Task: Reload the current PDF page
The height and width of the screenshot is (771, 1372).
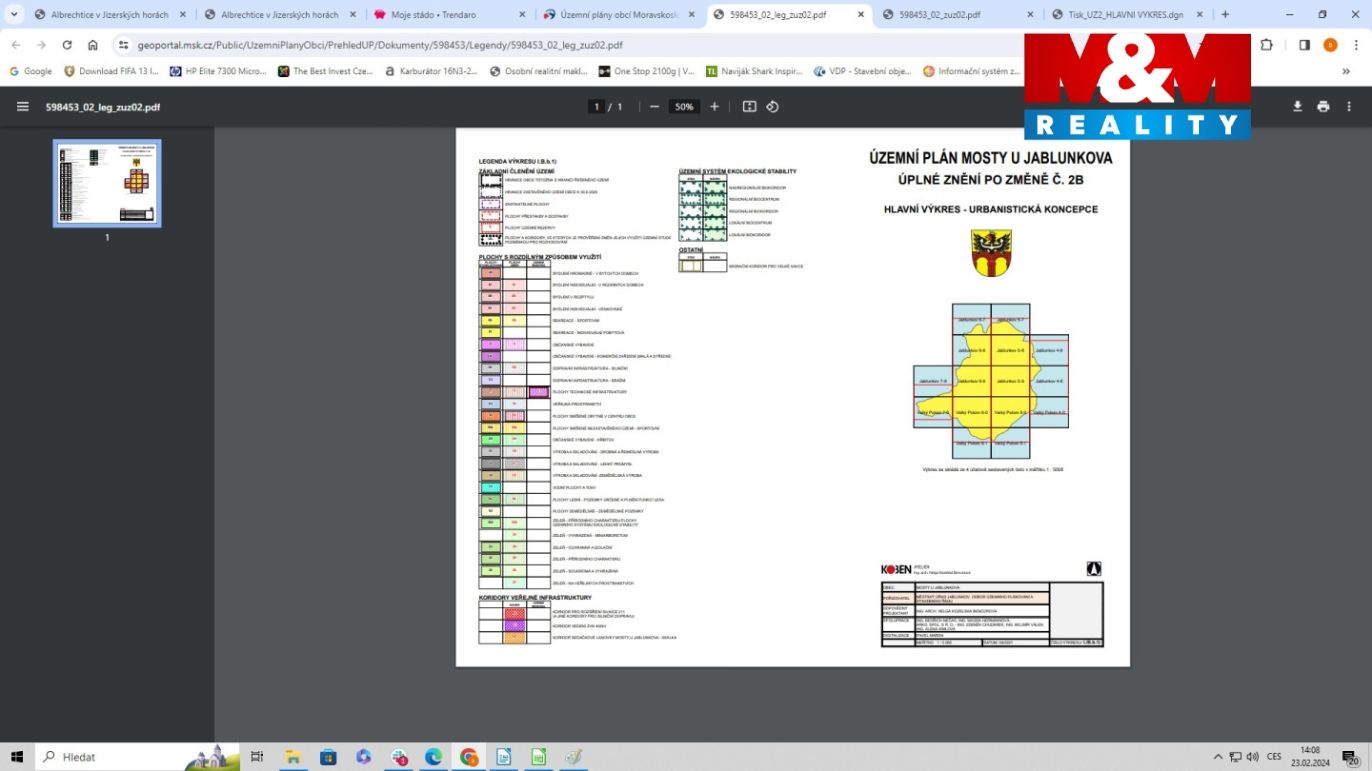Action: (67, 45)
